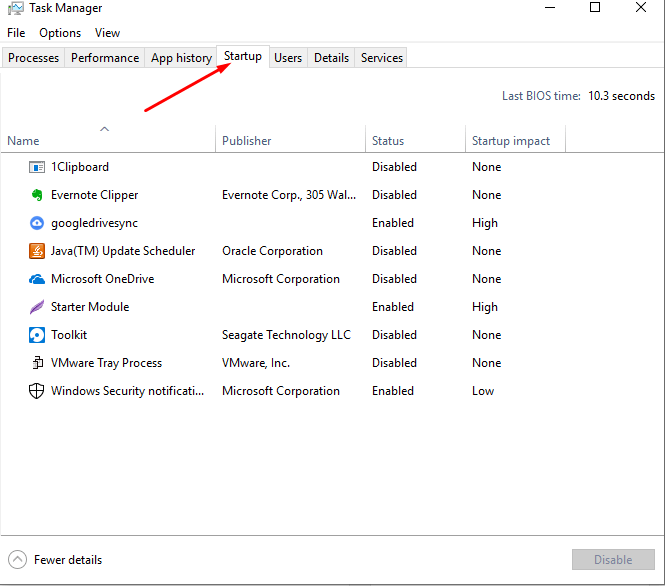665x586 pixels.
Task: Click the Java Update Scheduler icon
Action: click(37, 251)
